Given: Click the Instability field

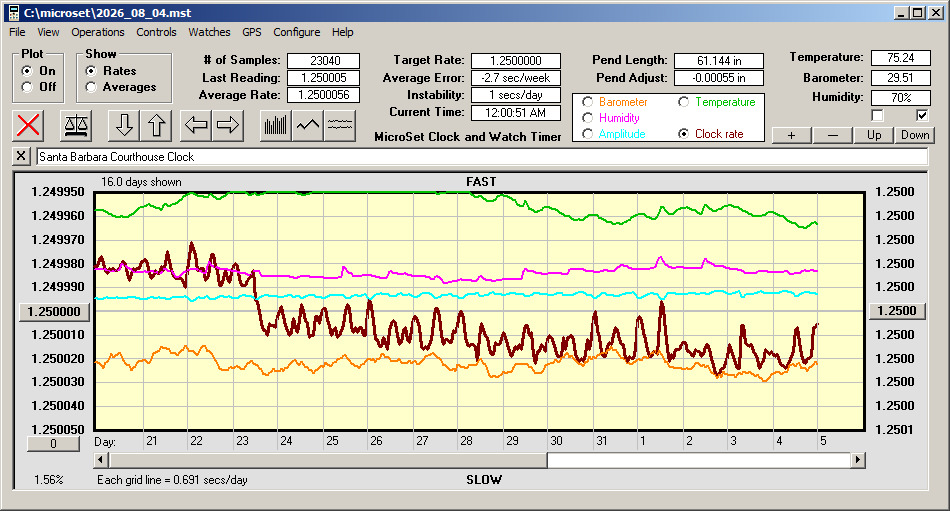Looking at the screenshot, I should coord(516,95).
